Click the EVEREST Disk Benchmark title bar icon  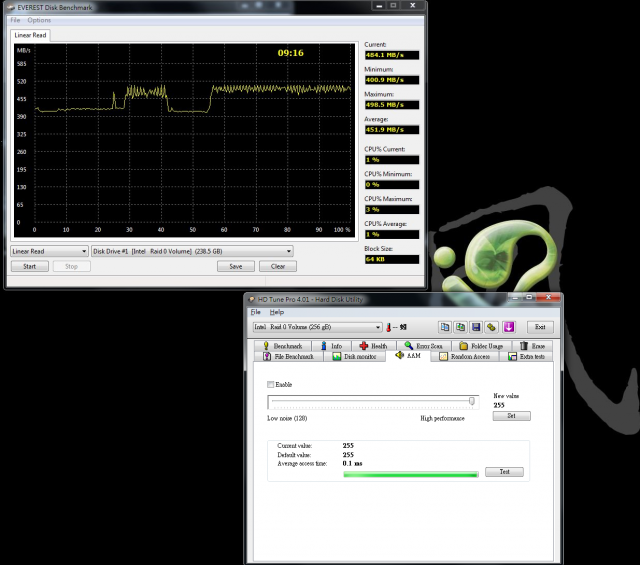11,7
